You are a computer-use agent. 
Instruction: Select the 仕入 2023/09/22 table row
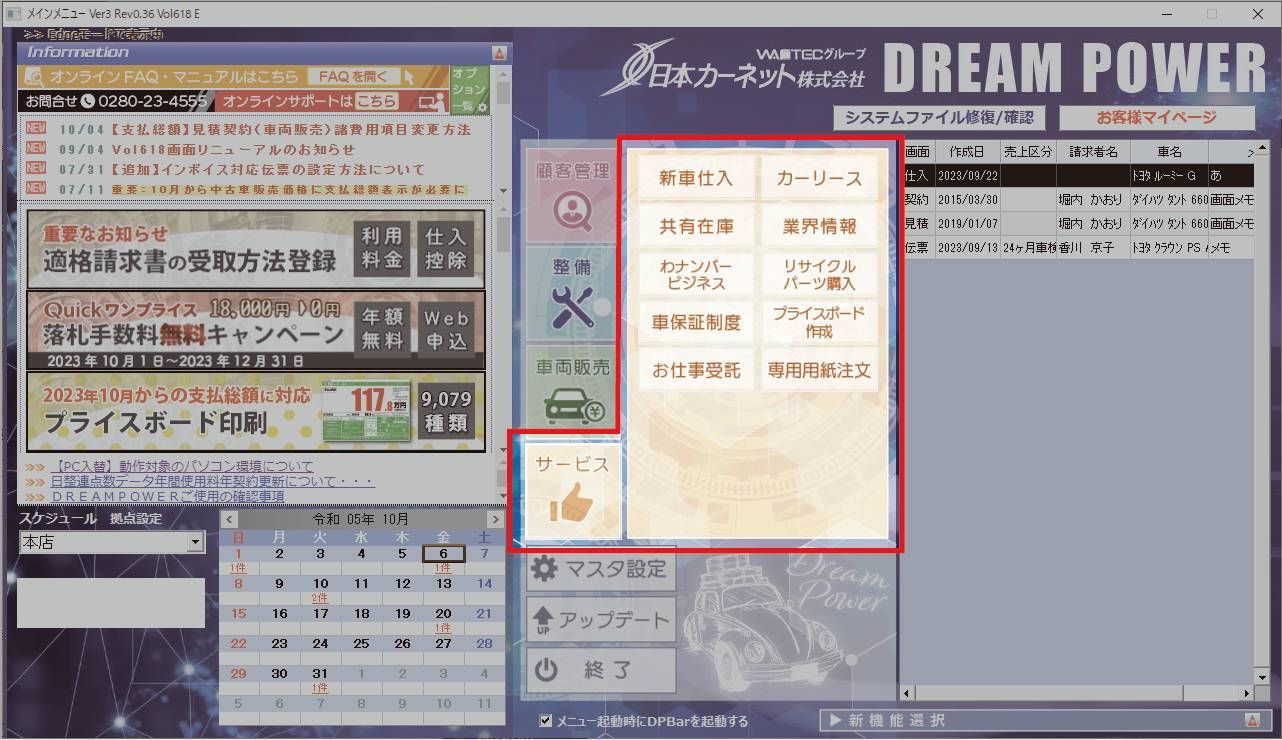[x=1078, y=175]
